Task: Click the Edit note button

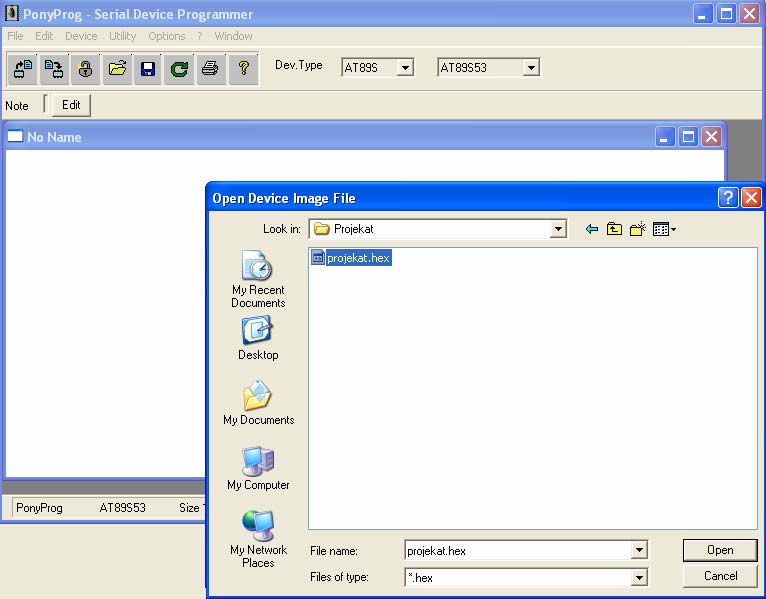Action: point(71,105)
